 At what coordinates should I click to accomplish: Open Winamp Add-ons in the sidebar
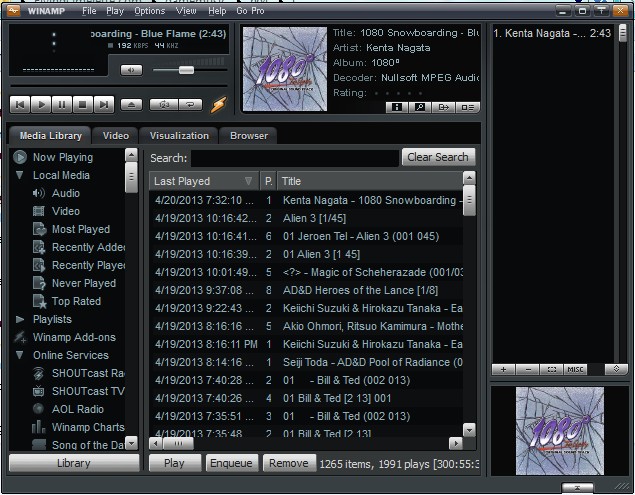point(74,337)
